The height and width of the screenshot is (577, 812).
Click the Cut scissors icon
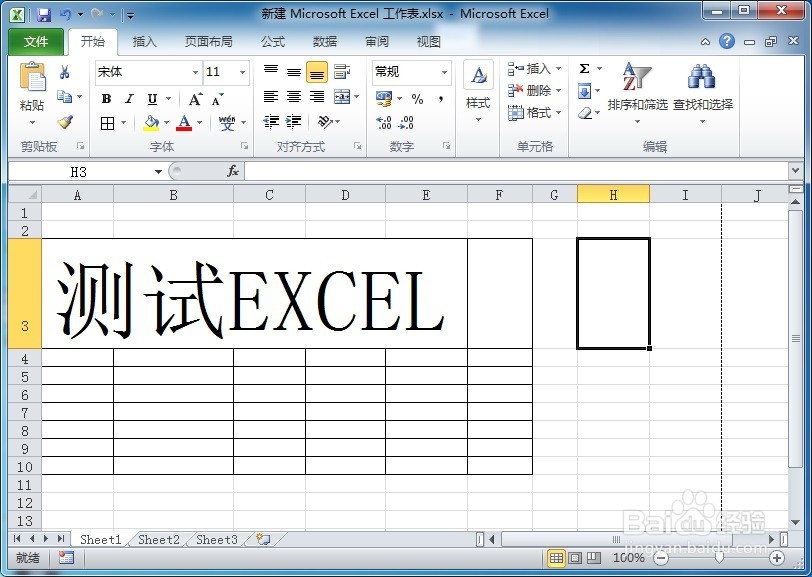(x=65, y=71)
